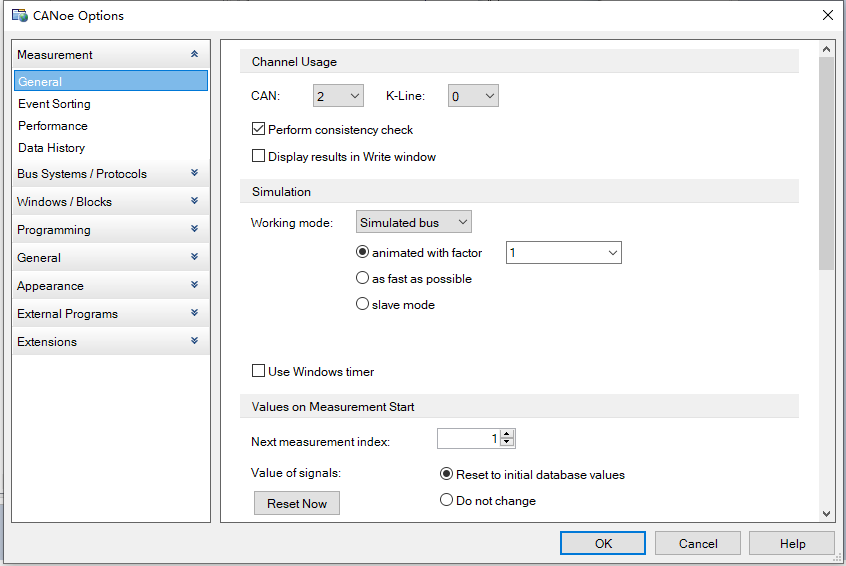Screen dimensions: 846x566
Task: Click the Simulation section heading
Action: tap(281, 192)
